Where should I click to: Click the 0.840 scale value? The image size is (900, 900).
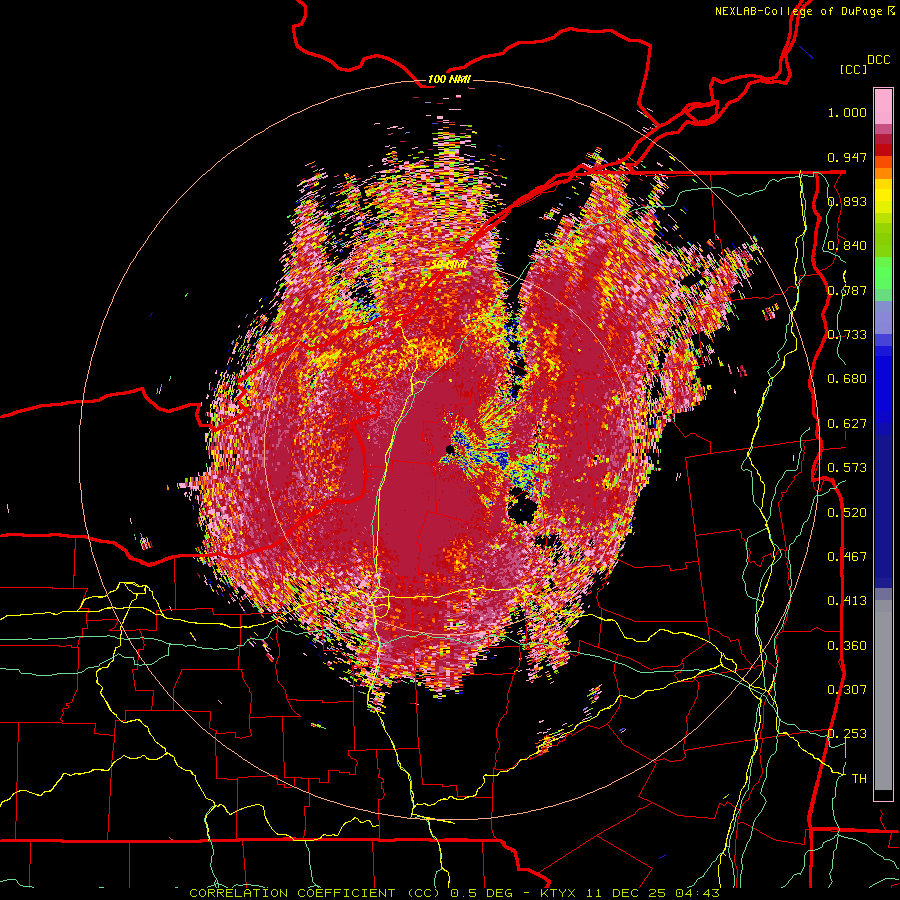pyautogui.click(x=847, y=246)
